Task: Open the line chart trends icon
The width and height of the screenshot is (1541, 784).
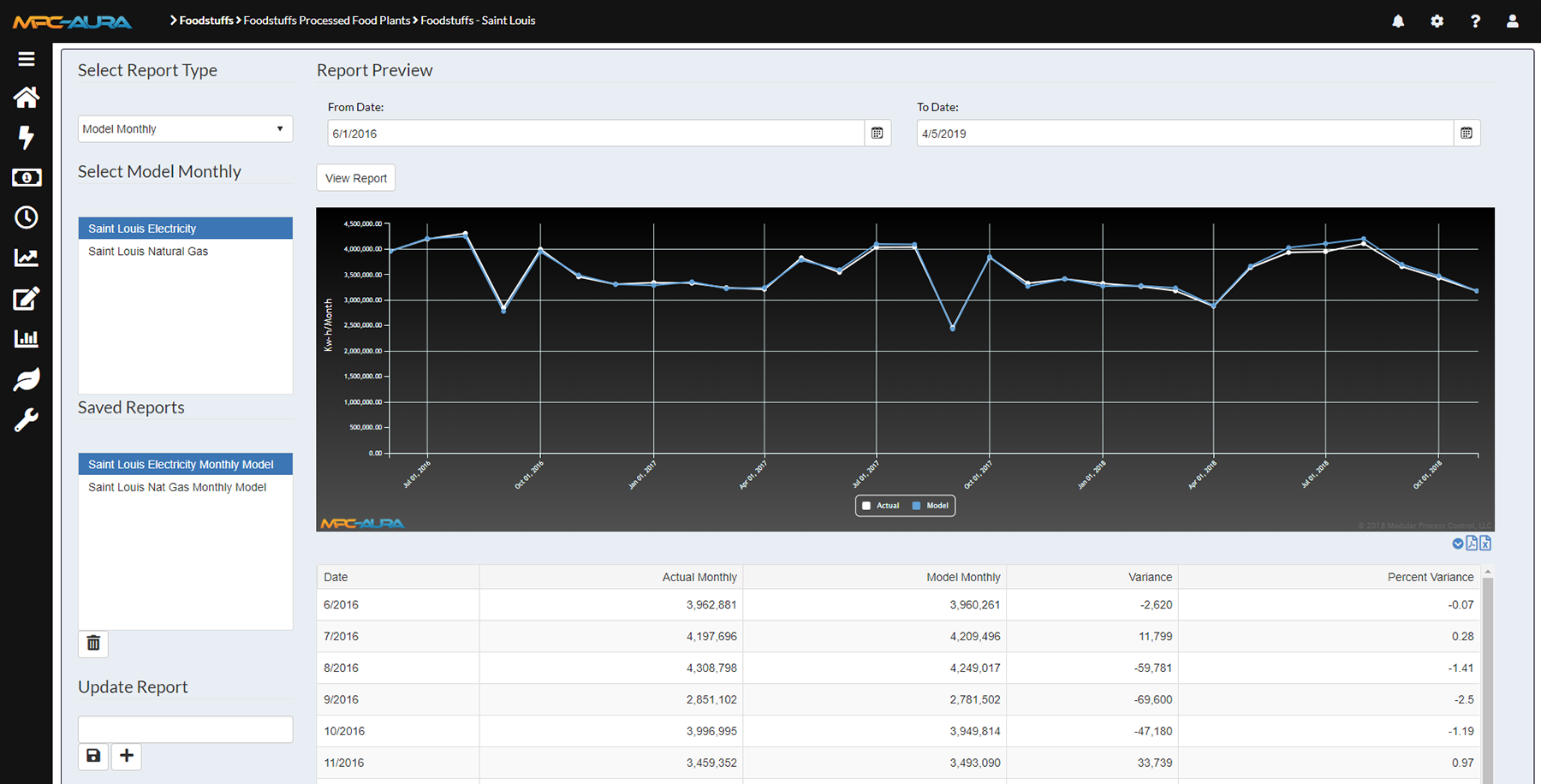Action: coord(27,258)
